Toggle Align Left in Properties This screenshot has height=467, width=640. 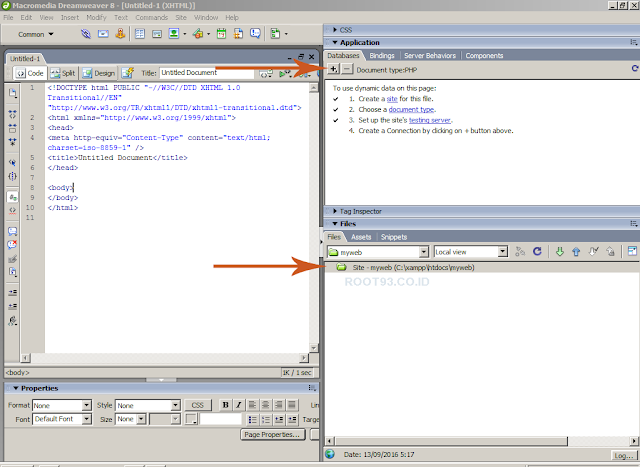[x=253, y=405]
